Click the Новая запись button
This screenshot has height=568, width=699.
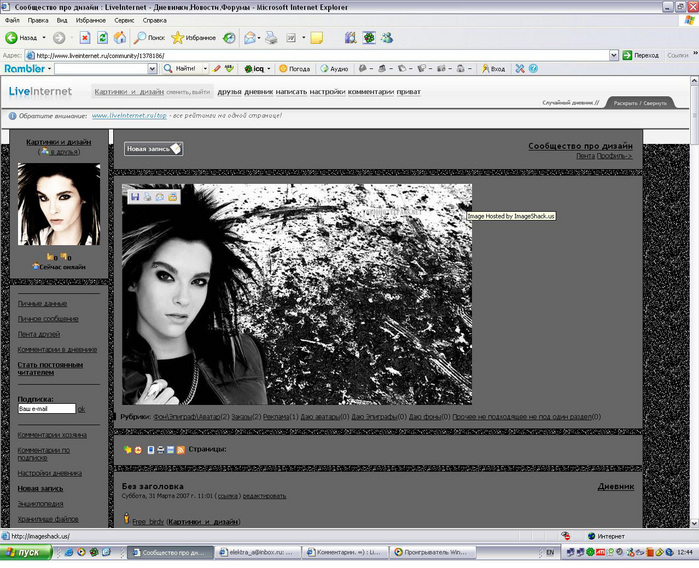tap(153, 149)
